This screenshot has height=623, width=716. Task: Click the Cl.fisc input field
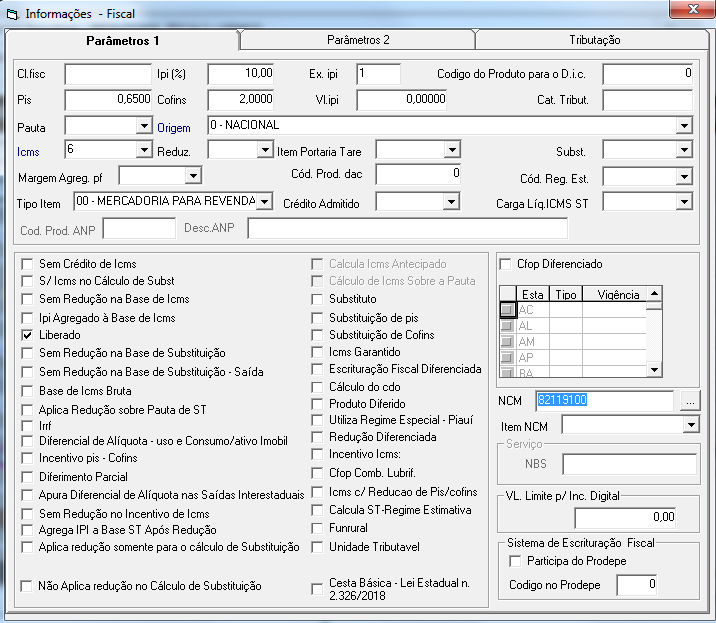coord(108,74)
